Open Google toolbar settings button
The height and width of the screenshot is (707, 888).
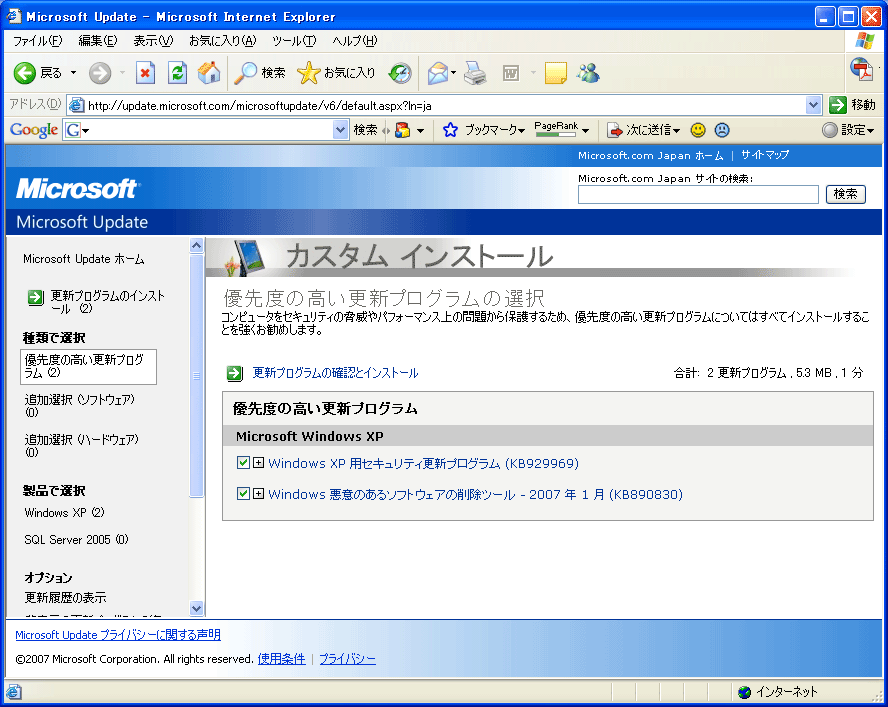(848, 130)
